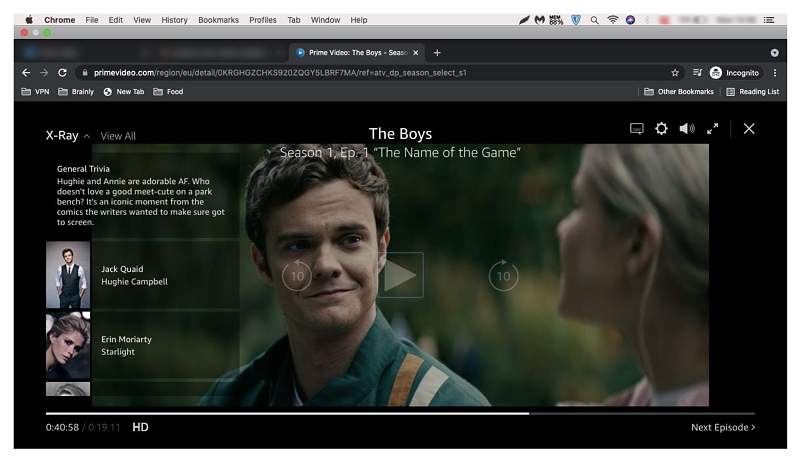Click the HD quality badge
The height and width of the screenshot is (462, 806).
click(140, 427)
